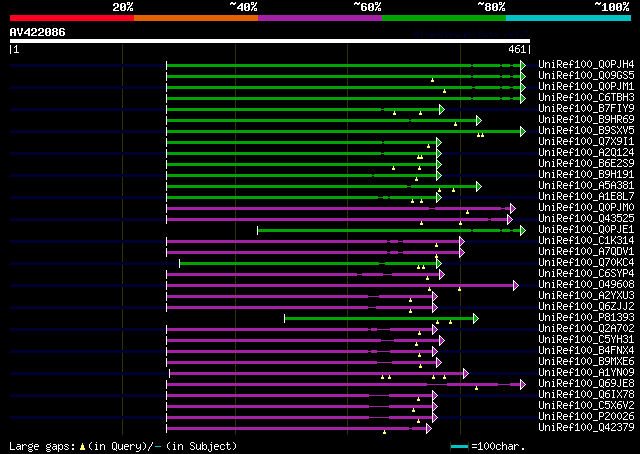Select the UniRef100_A2Q124 label
640x454 pixels.
(x=586, y=153)
